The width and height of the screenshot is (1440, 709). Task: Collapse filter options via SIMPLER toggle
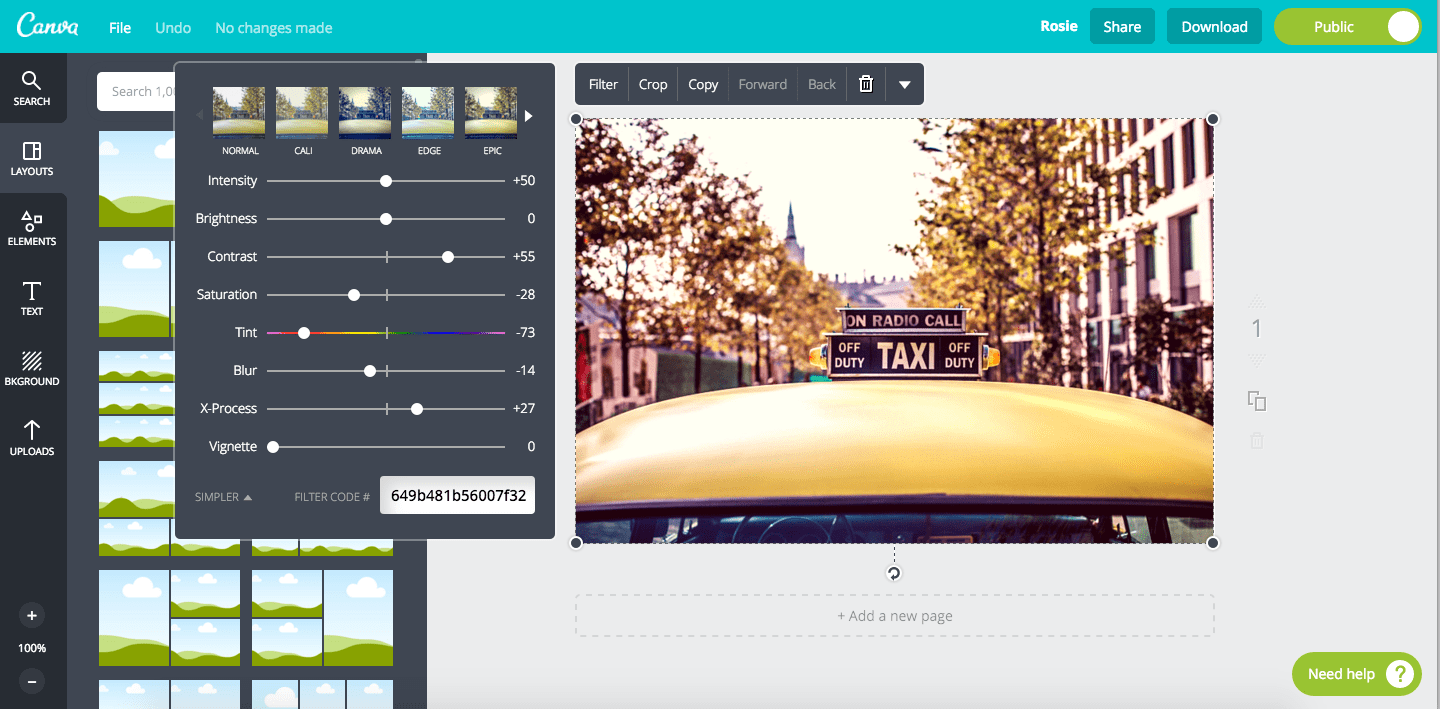point(222,495)
